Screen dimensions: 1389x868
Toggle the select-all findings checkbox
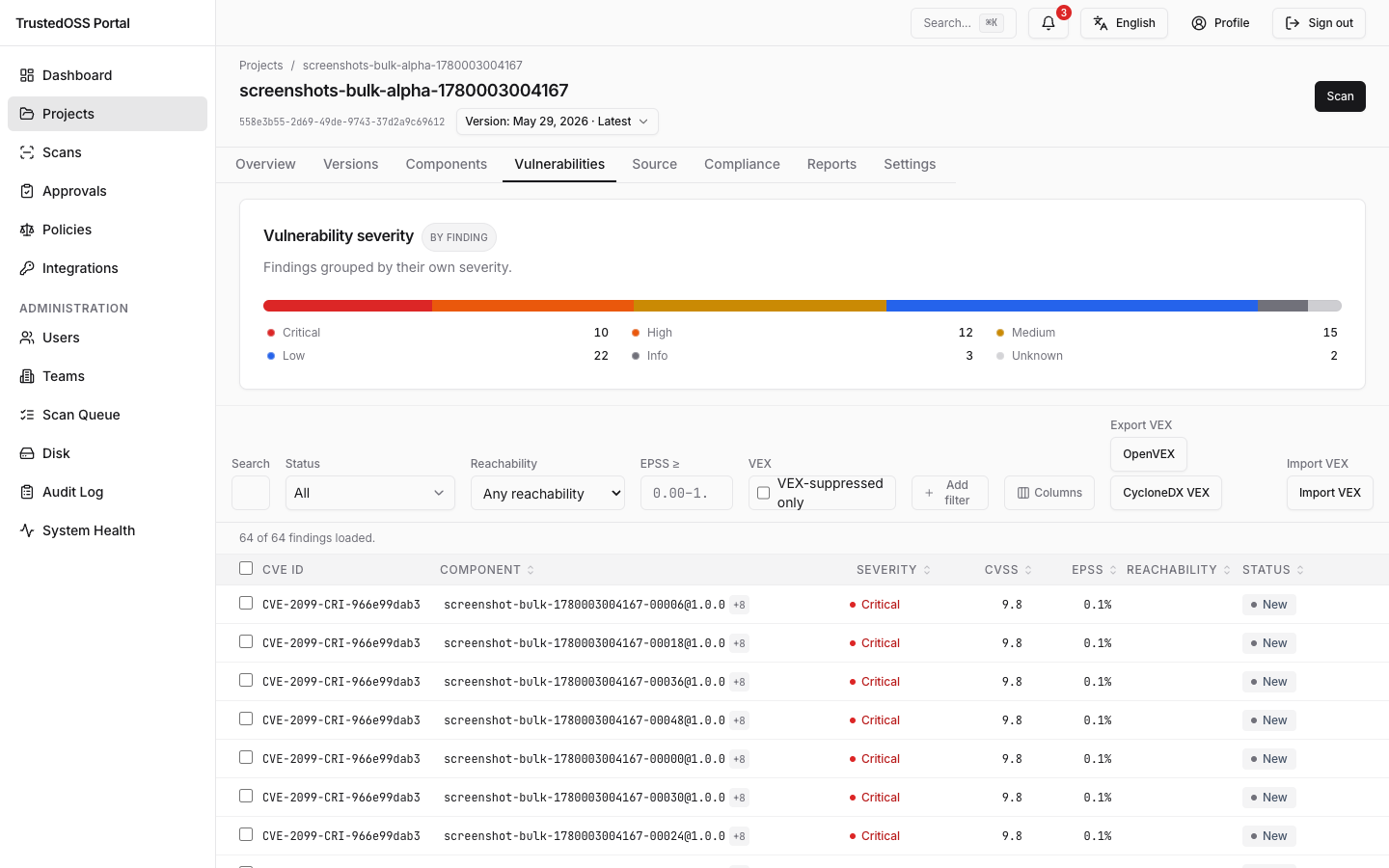pos(246,568)
